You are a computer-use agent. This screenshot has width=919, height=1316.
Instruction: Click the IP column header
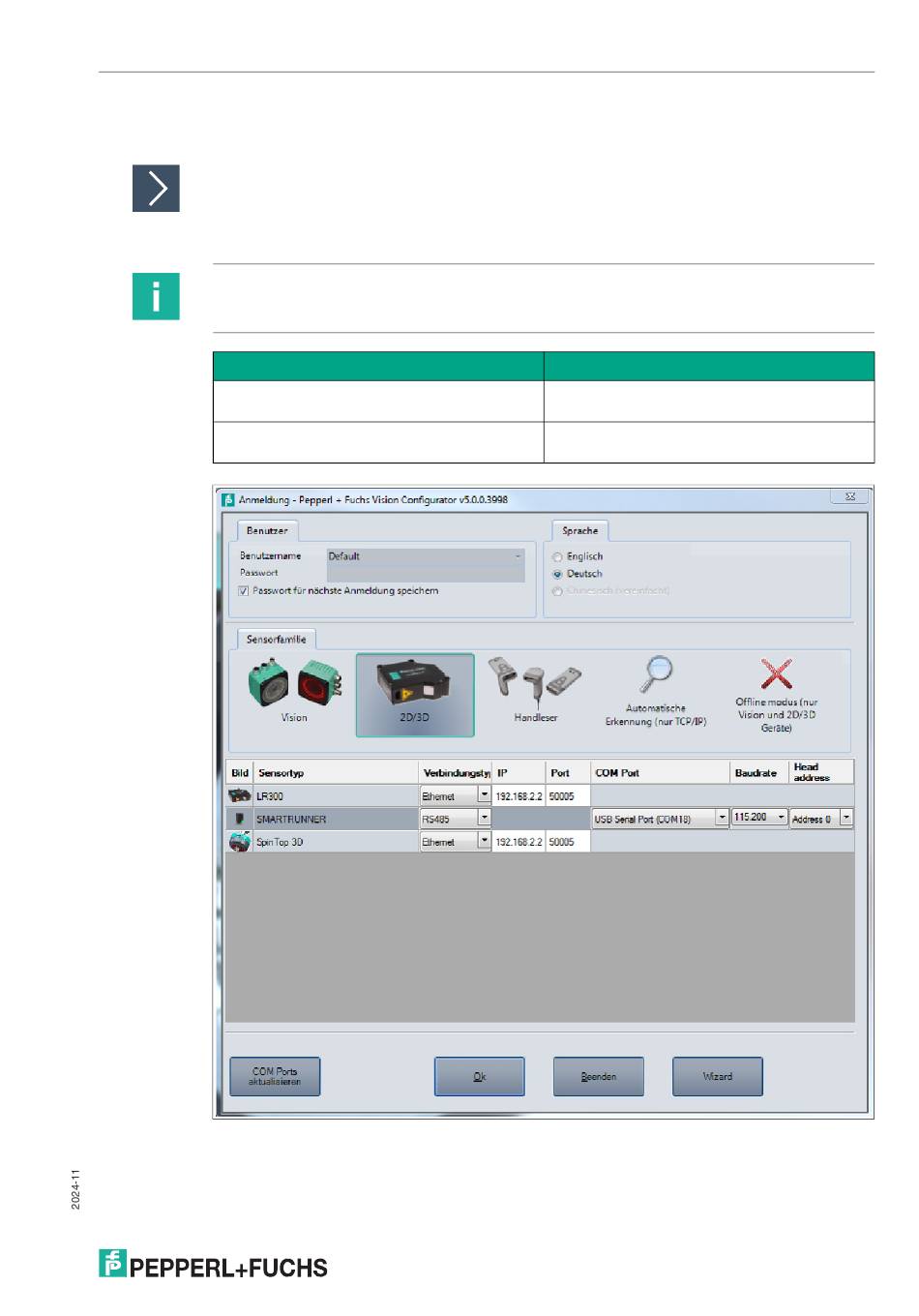[519, 772]
